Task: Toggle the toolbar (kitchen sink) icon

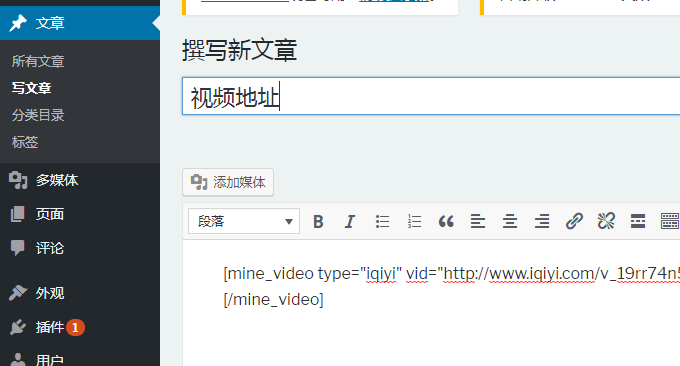Action: pos(670,222)
